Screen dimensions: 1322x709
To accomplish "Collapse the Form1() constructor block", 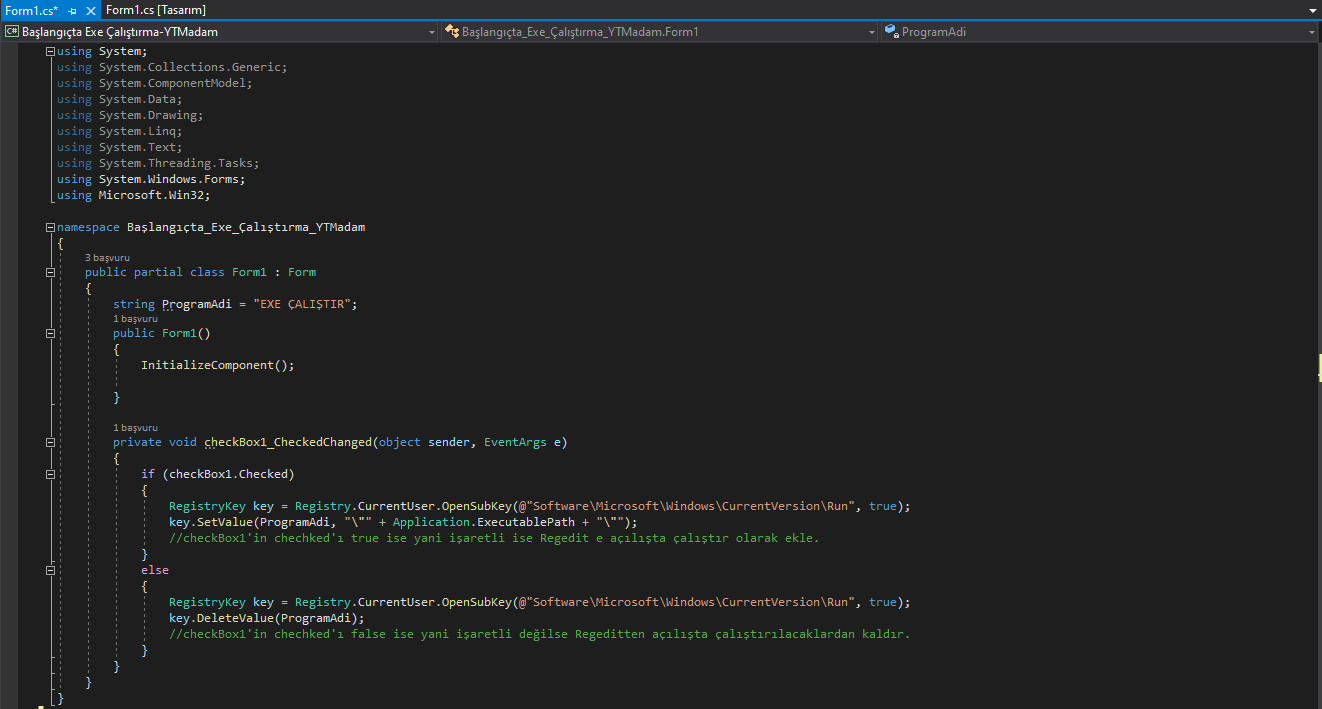I will click(x=50, y=333).
